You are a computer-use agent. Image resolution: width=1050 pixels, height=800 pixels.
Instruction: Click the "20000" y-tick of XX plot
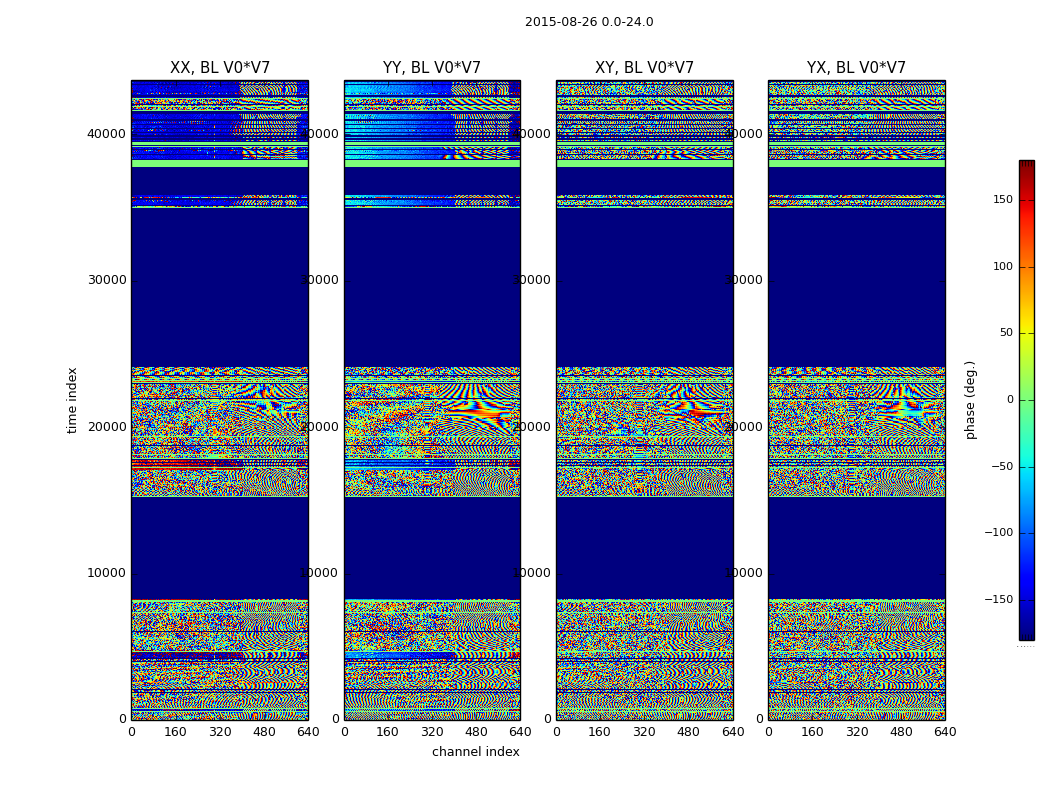pyautogui.click(x=107, y=427)
